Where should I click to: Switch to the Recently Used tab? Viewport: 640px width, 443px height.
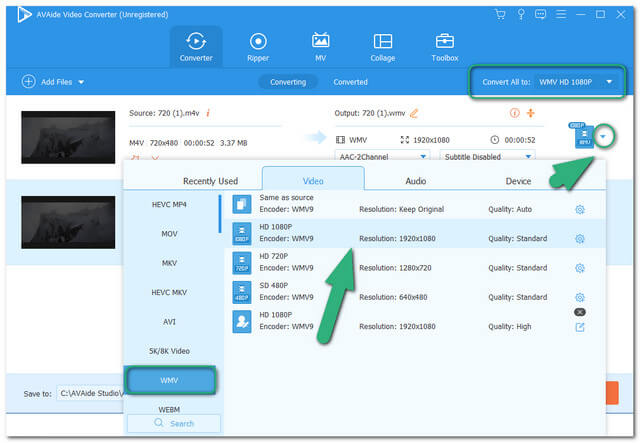pyautogui.click(x=210, y=181)
